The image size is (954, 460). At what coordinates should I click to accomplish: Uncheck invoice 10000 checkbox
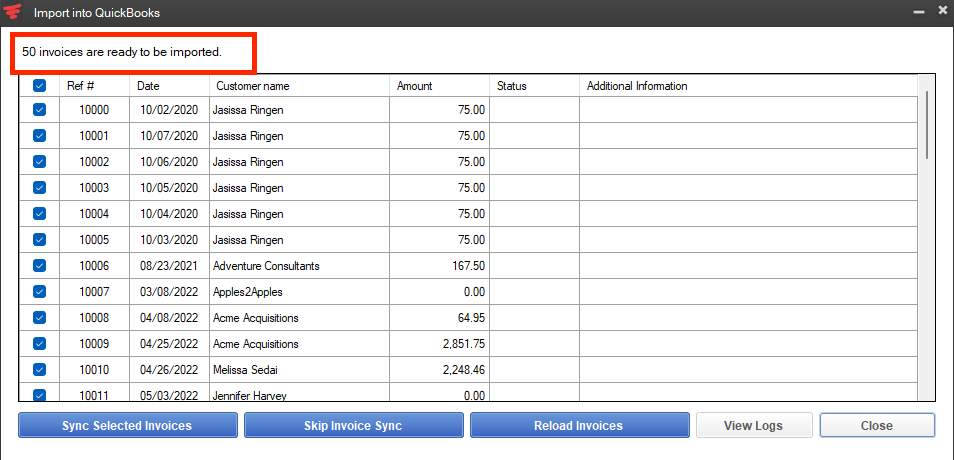pyautogui.click(x=39, y=110)
